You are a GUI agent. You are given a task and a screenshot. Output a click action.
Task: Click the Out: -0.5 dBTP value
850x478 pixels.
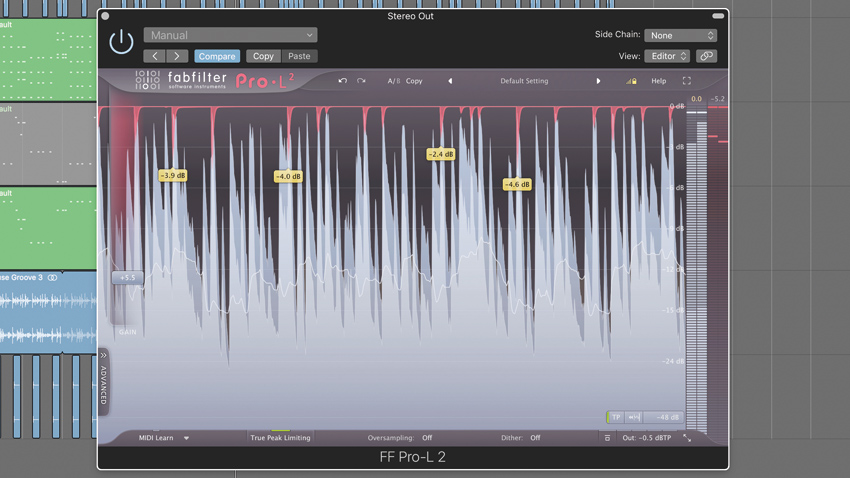(x=647, y=438)
